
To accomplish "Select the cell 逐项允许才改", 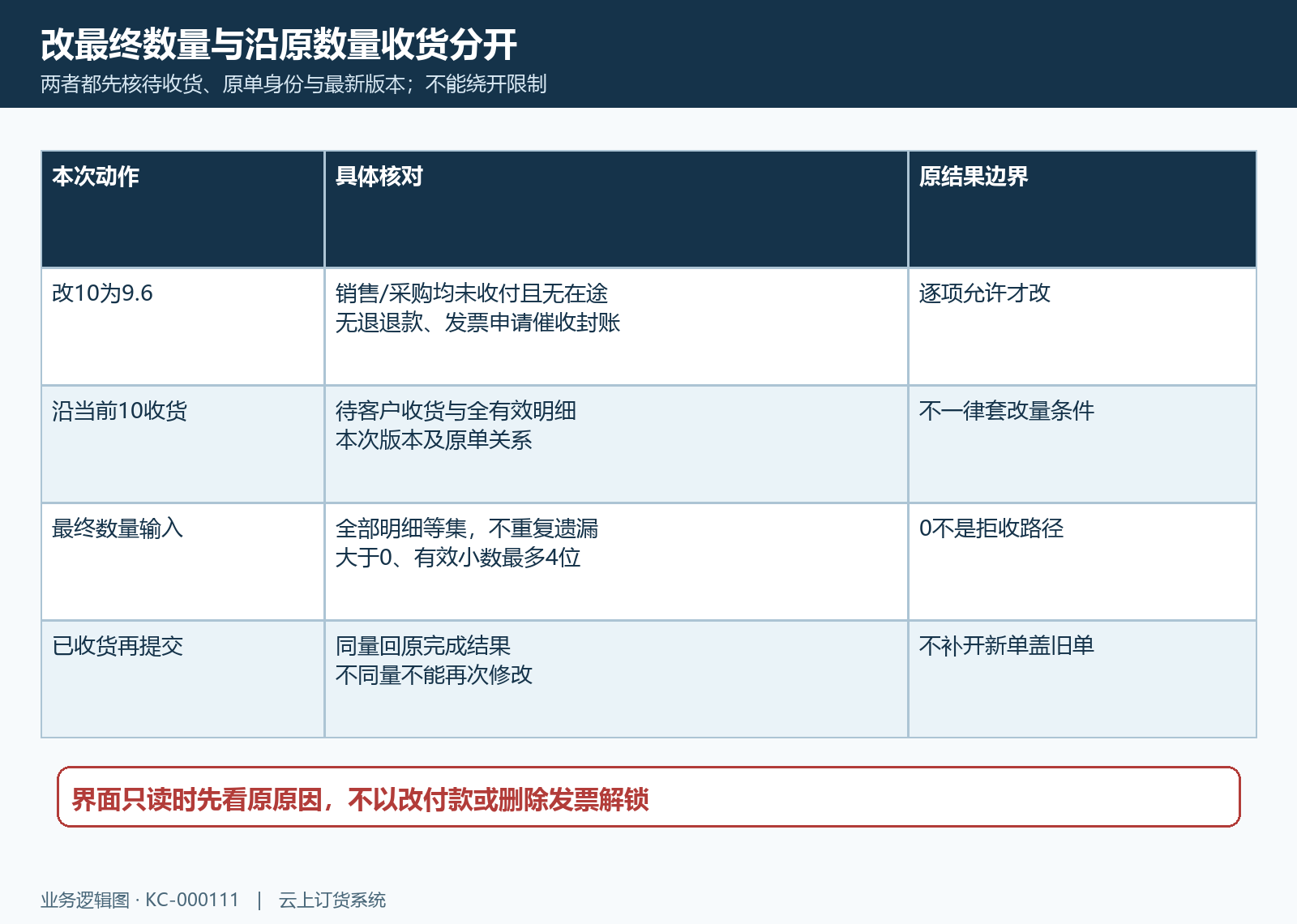I will [x=1082, y=327].
